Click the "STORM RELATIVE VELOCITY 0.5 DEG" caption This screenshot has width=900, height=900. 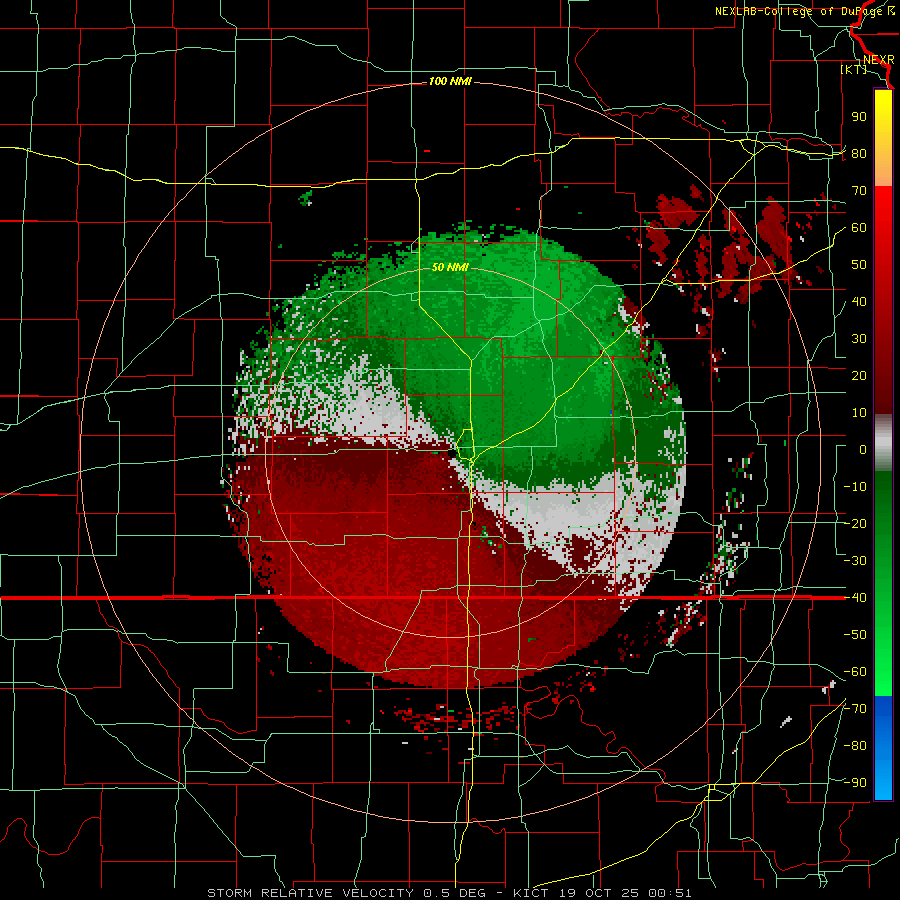[346, 893]
